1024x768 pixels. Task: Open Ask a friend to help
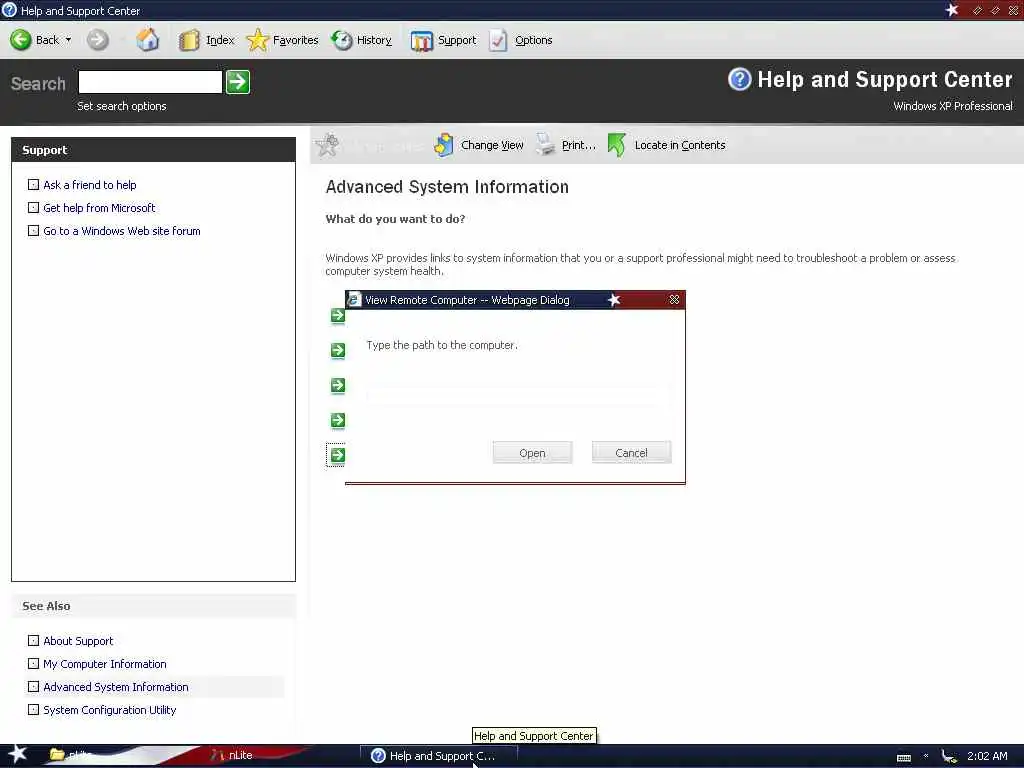pyautogui.click(x=89, y=185)
